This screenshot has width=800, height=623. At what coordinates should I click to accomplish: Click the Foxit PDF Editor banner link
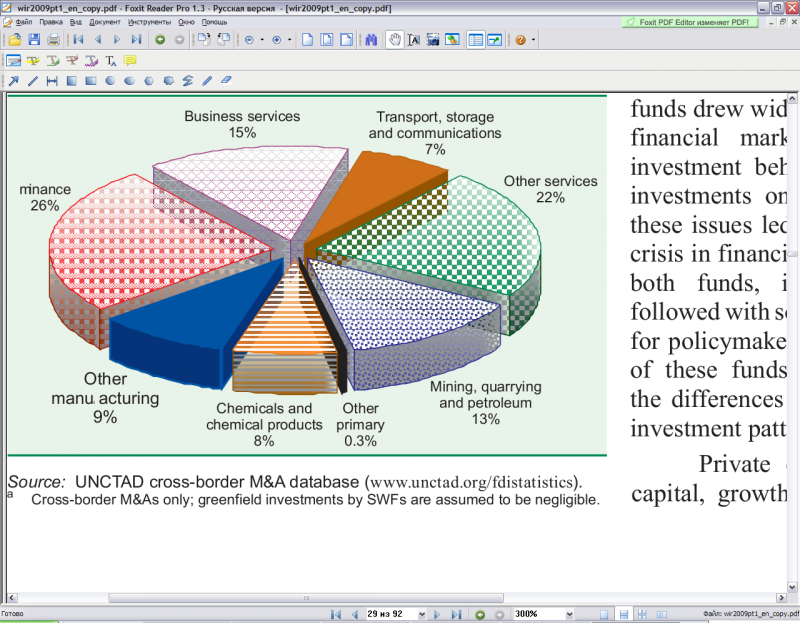click(x=689, y=22)
